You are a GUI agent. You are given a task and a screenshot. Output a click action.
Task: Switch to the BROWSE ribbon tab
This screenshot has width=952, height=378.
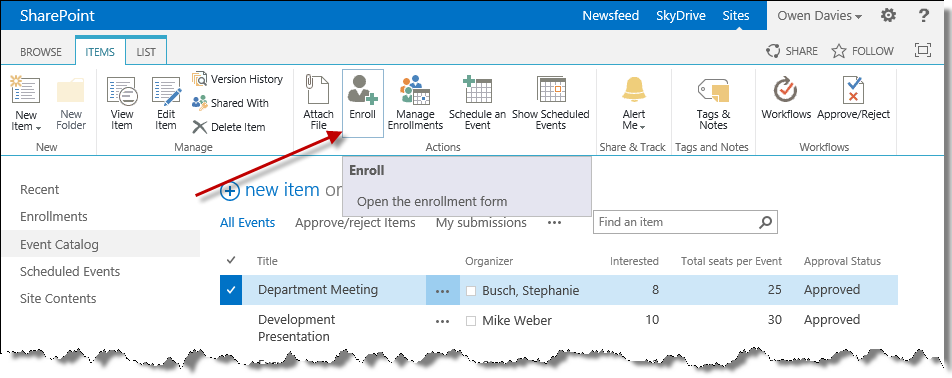[x=41, y=52]
